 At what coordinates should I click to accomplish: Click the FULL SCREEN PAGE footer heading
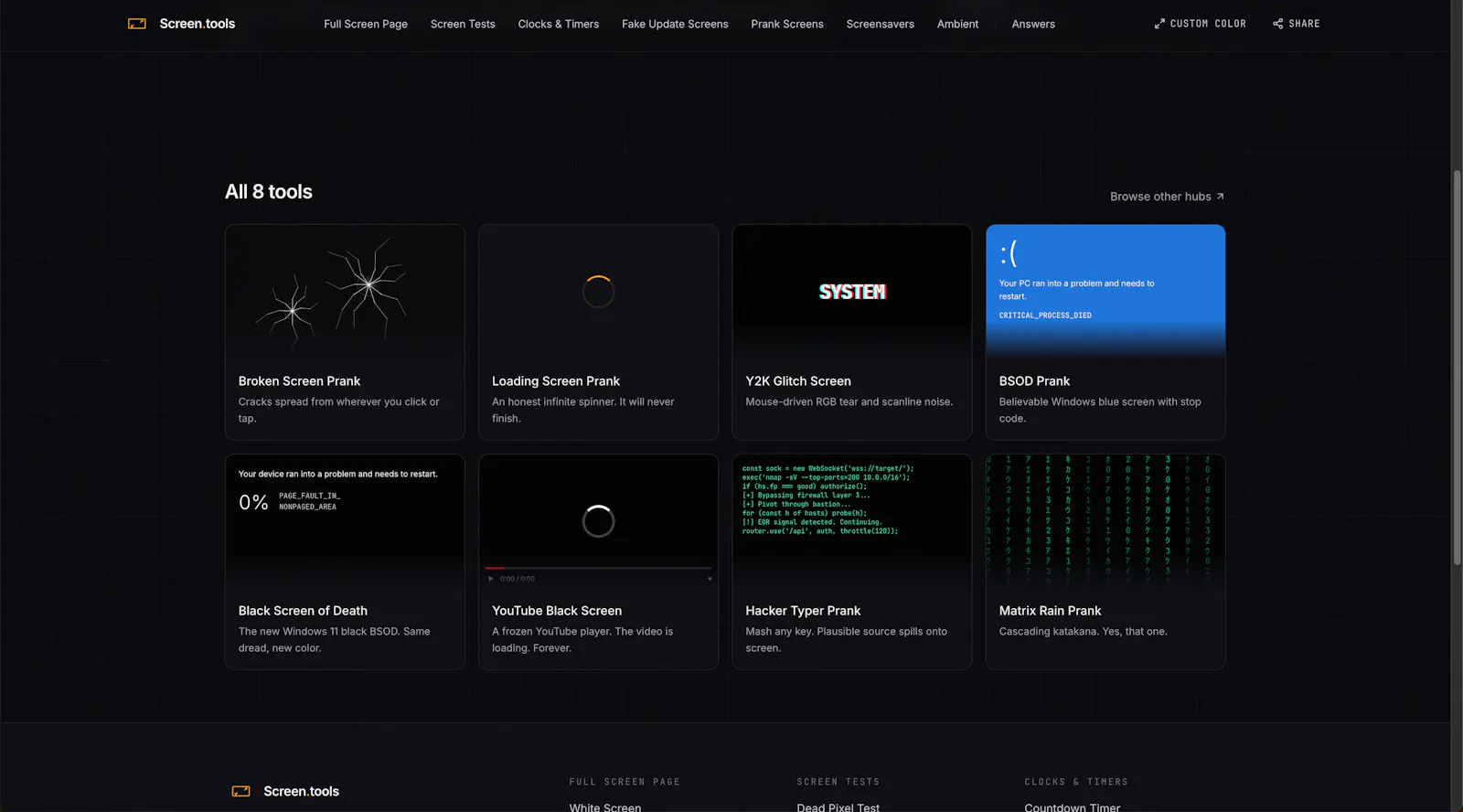(x=625, y=782)
